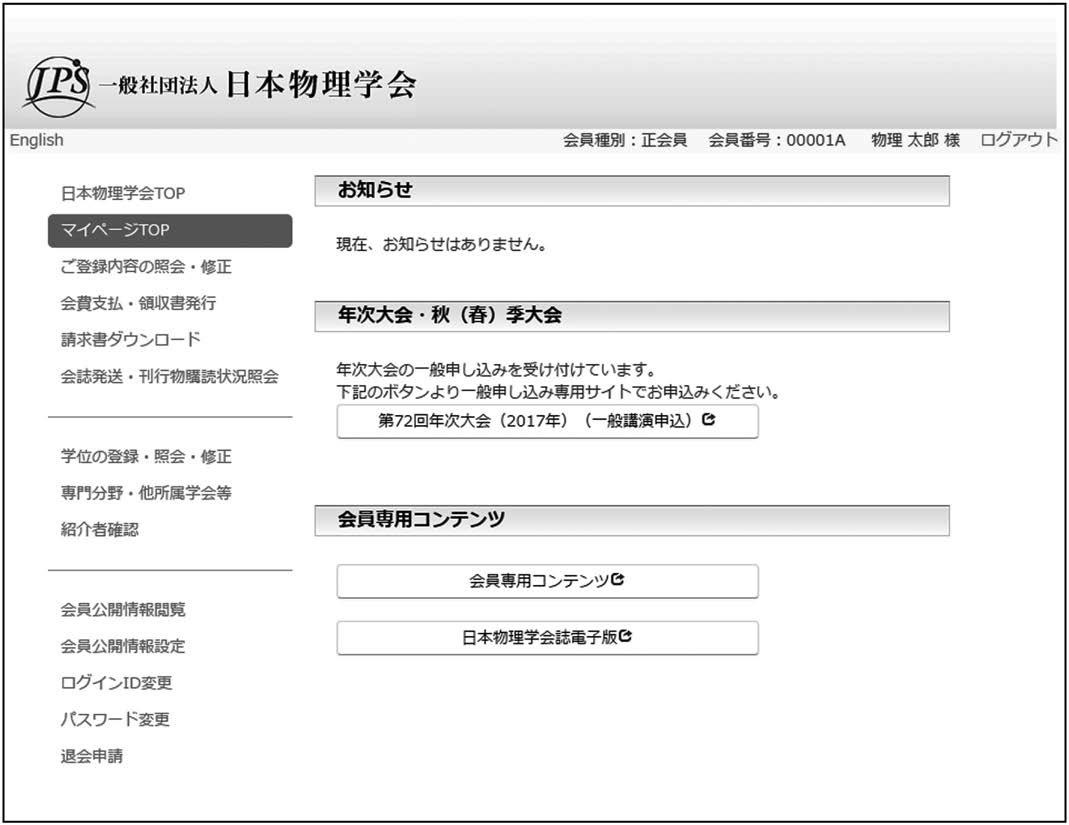Click the お知らせ section header
Screen dimensions: 1069x825
pyautogui.click(x=632, y=191)
